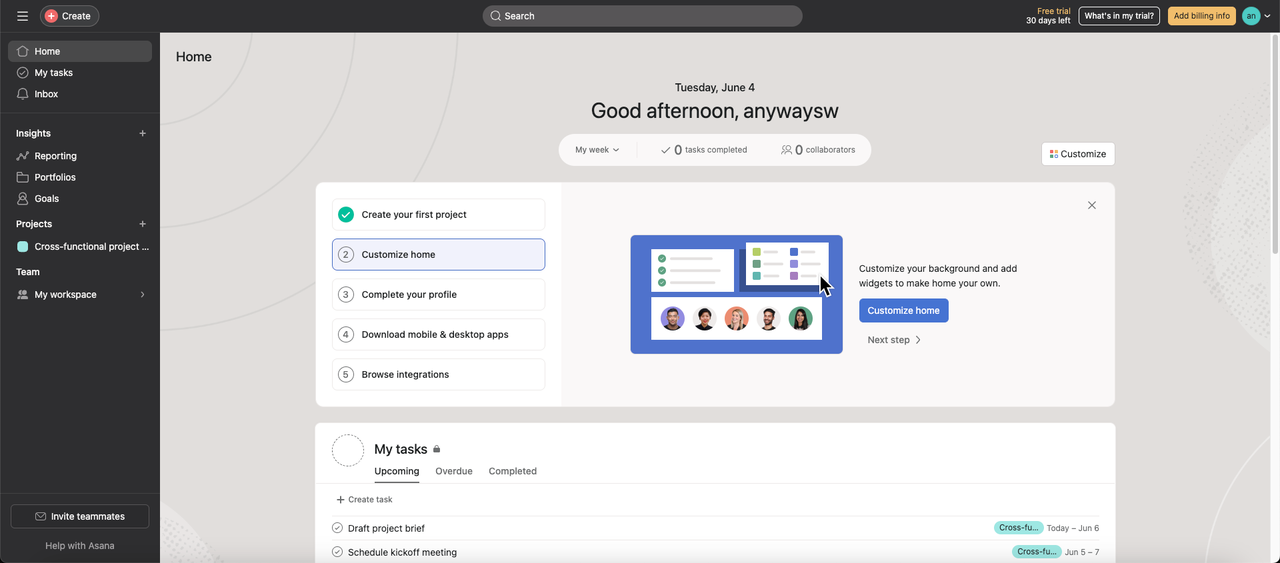The height and width of the screenshot is (563, 1280).
Task: Select Customize home step
Action: tap(439, 254)
